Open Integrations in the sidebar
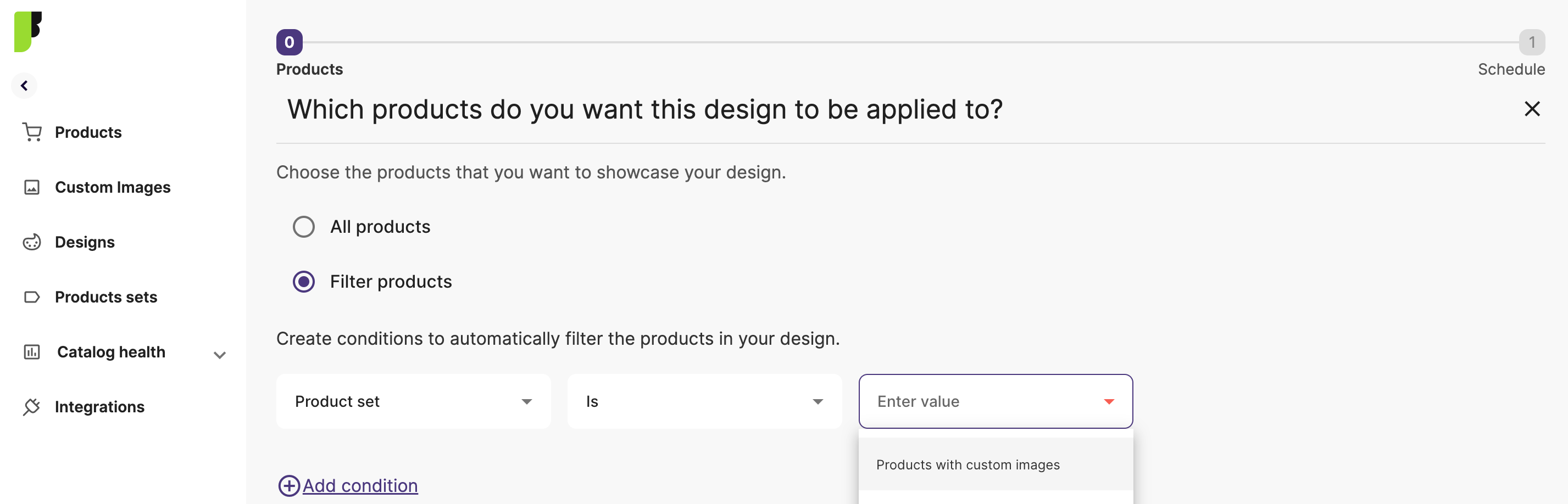 tap(100, 407)
